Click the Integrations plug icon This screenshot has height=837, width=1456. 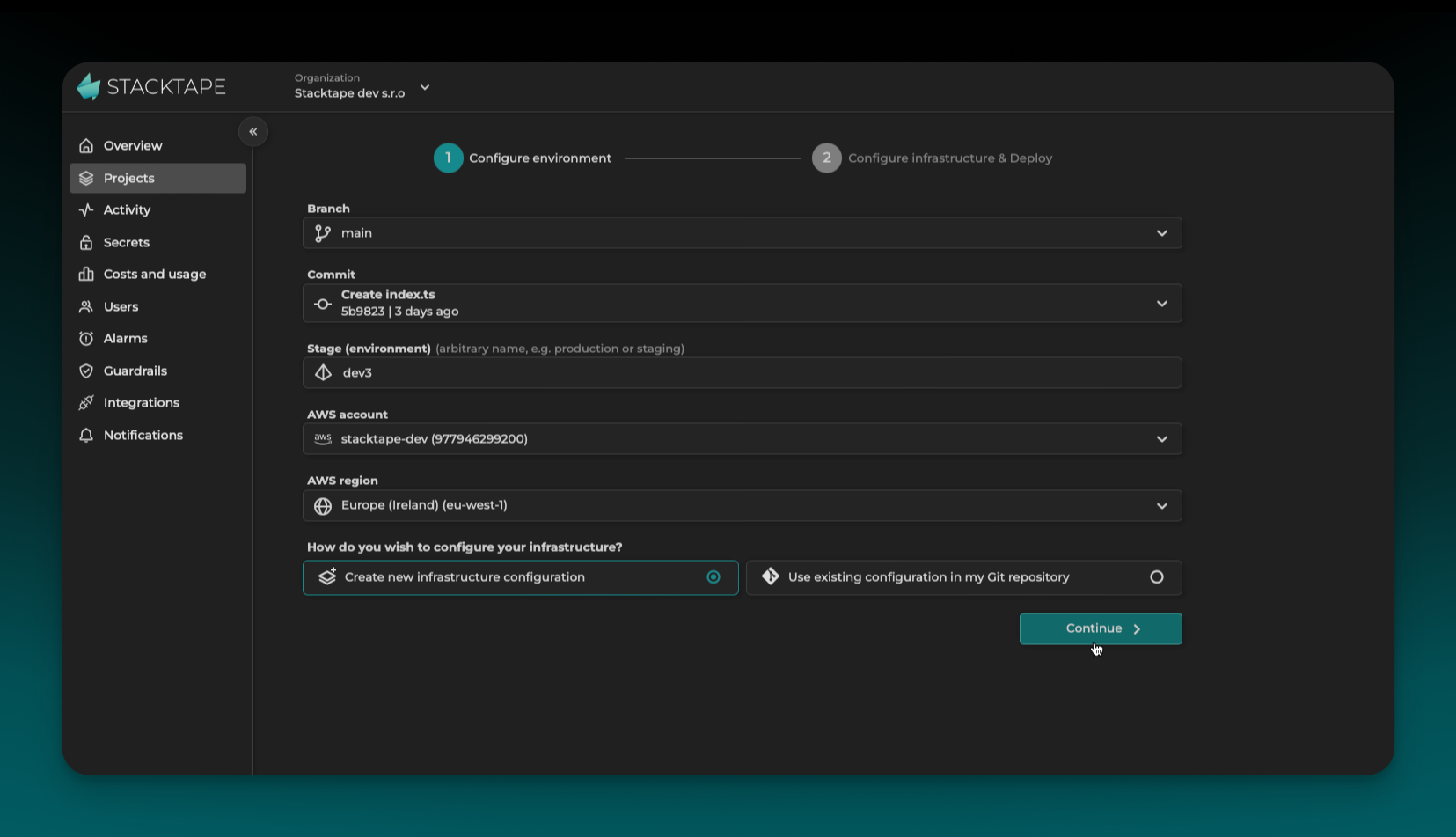86,403
